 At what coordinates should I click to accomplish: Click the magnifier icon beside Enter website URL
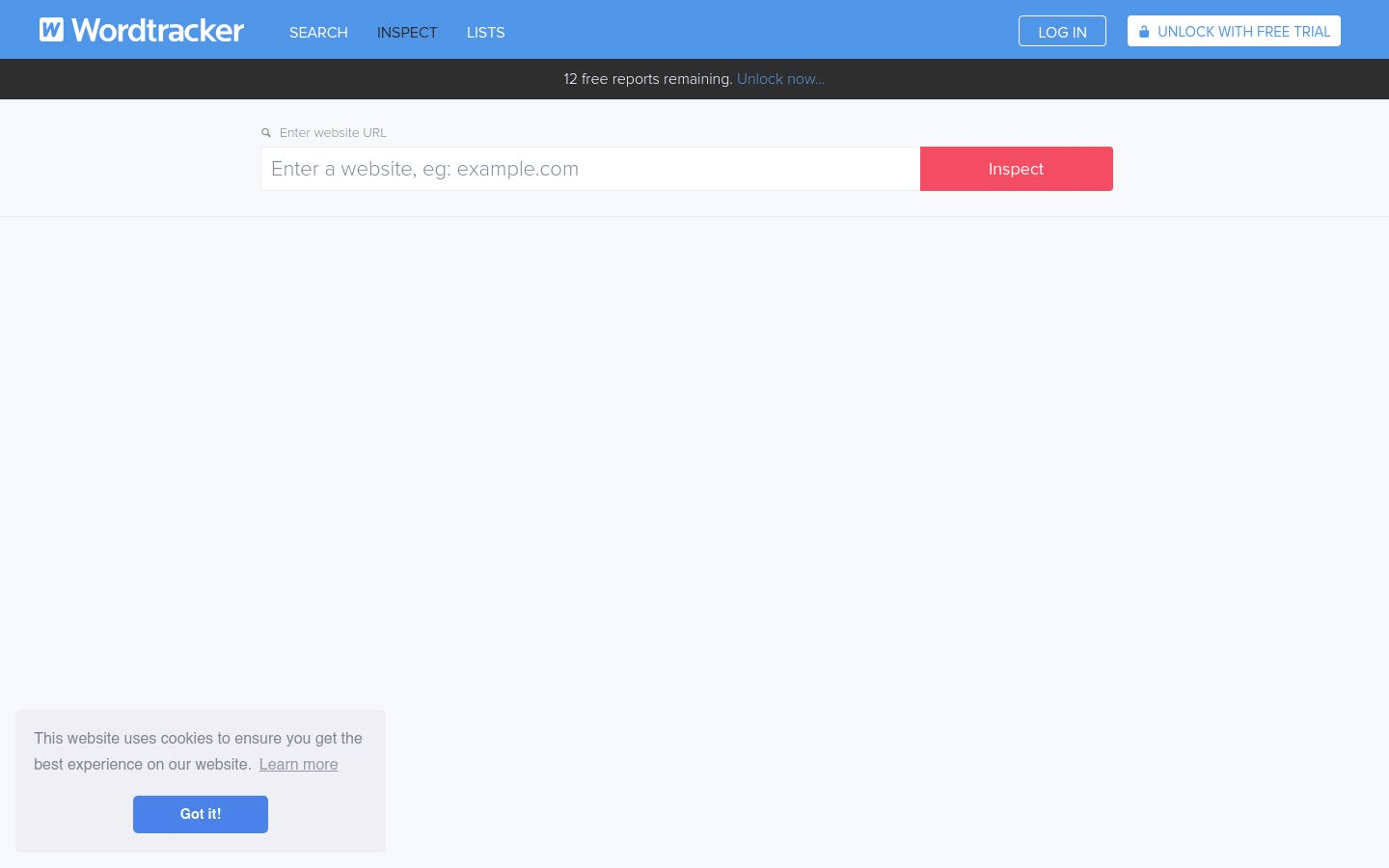pos(266,133)
